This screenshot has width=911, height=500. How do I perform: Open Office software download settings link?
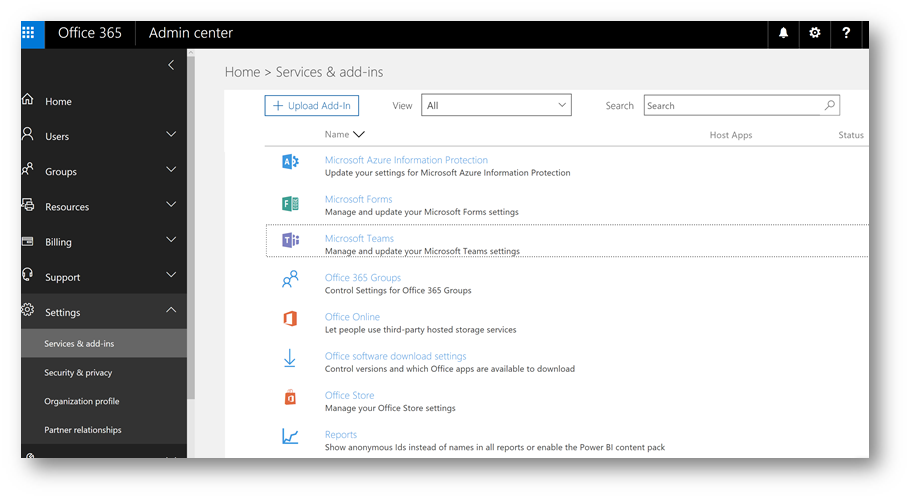[x=395, y=356]
